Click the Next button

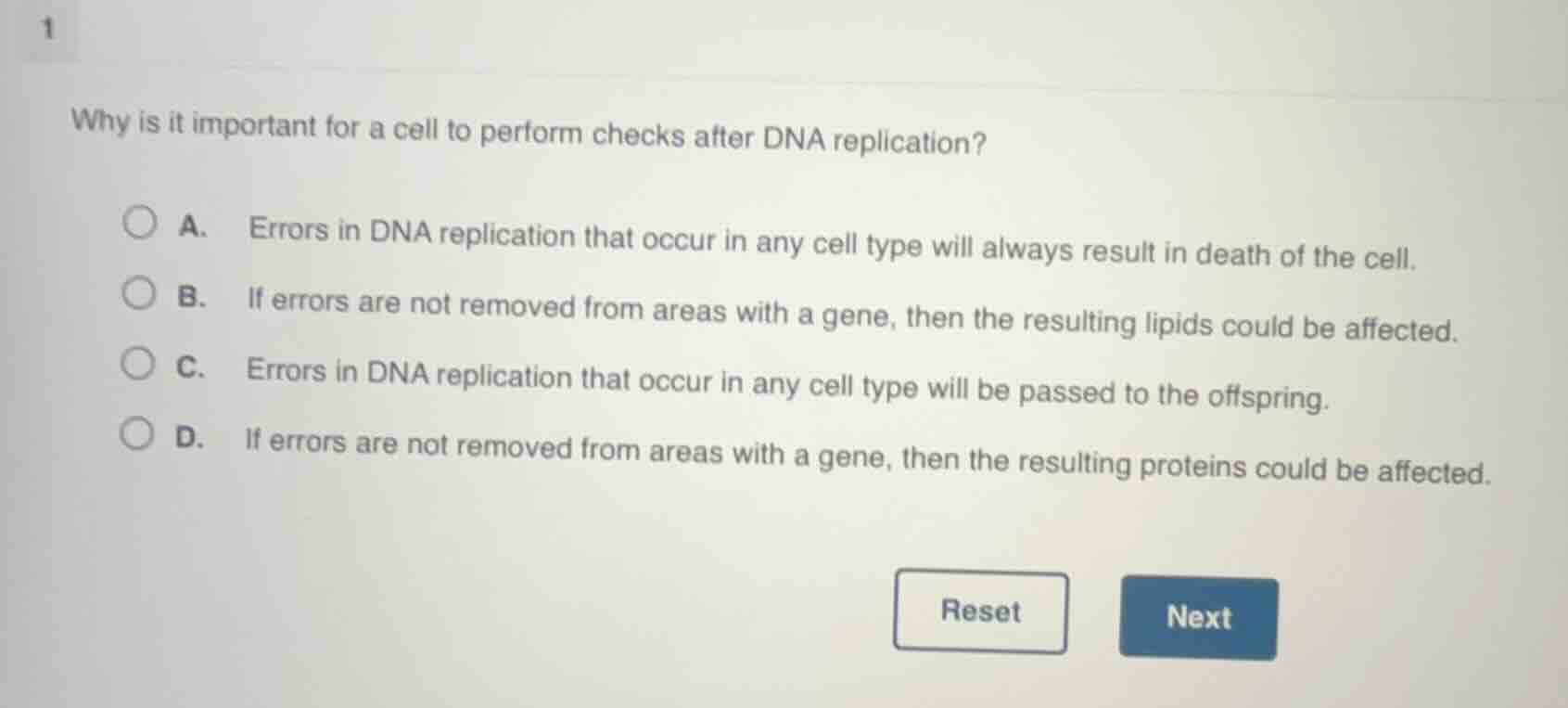(1198, 617)
